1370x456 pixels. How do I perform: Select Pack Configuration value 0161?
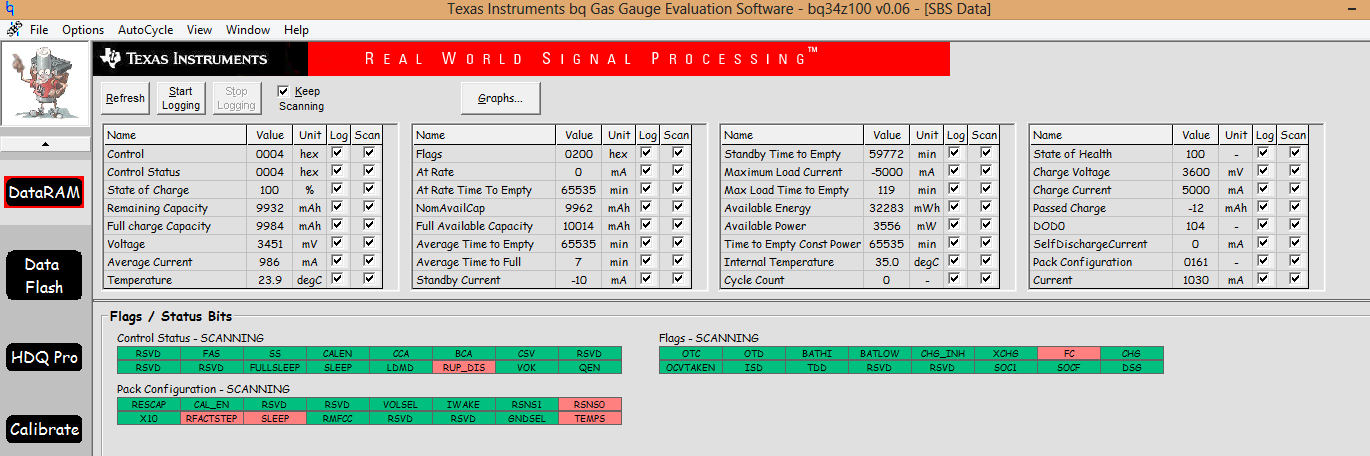(x=1196, y=262)
